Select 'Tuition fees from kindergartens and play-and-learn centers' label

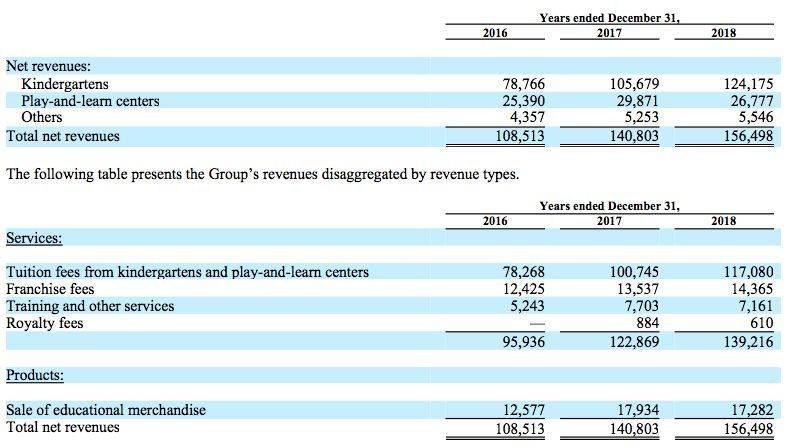point(187,272)
